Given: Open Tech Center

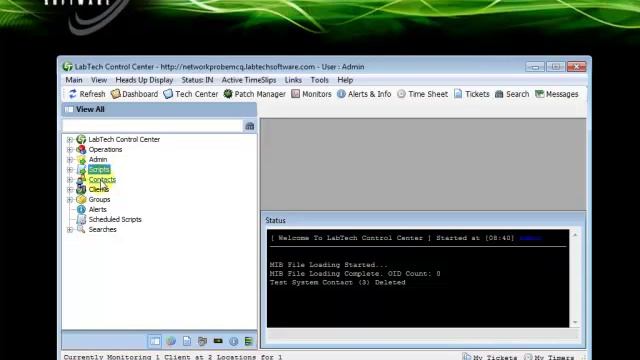Looking at the screenshot, I should point(191,94).
